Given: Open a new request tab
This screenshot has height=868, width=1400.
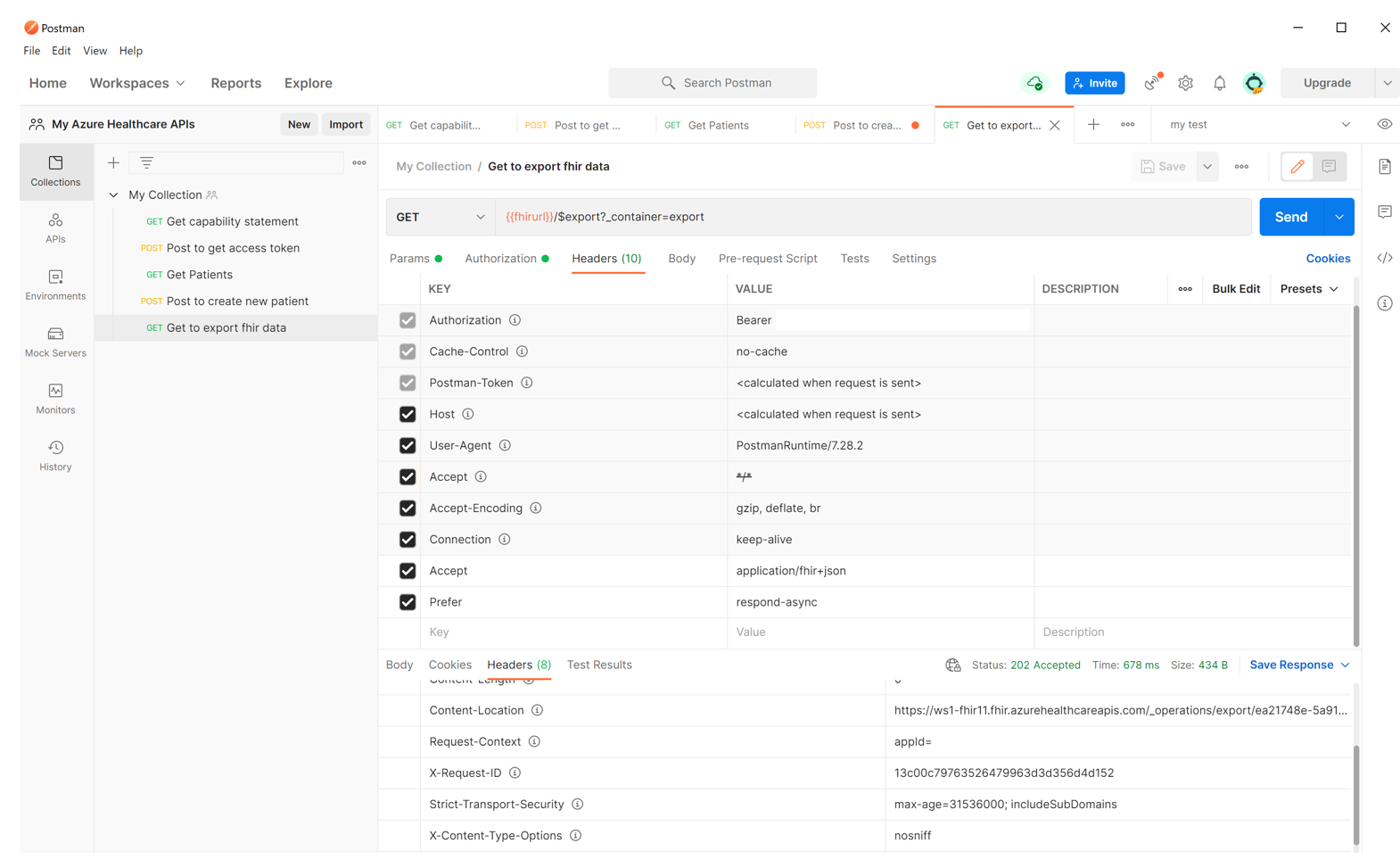Looking at the screenshot, I should (x=1093, y=125).
